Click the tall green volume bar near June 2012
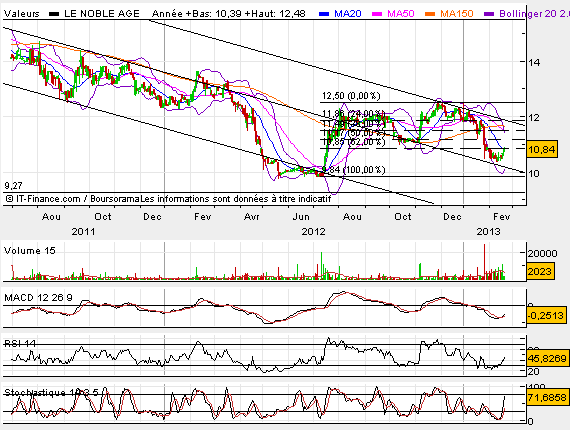The width and height of the screenshot is (570, 430). 321,265
